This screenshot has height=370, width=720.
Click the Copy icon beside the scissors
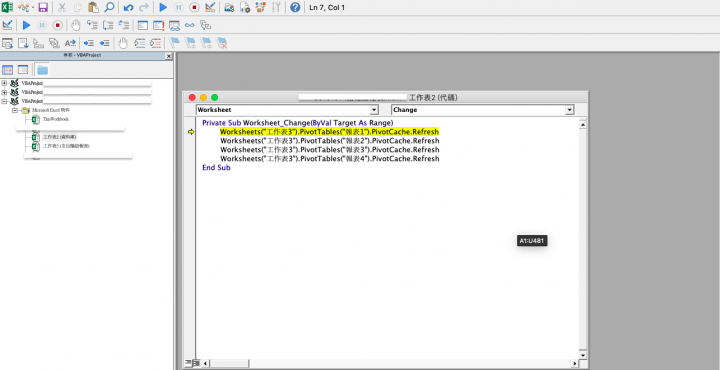(77, 7)
